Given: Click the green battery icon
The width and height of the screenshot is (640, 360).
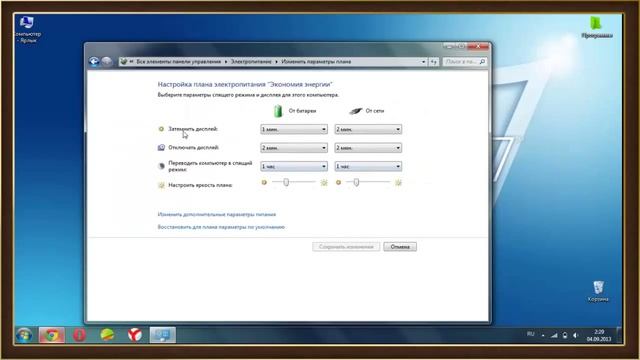Looking at the screenshot, I should pyautogui.click(x=278, y=111).
